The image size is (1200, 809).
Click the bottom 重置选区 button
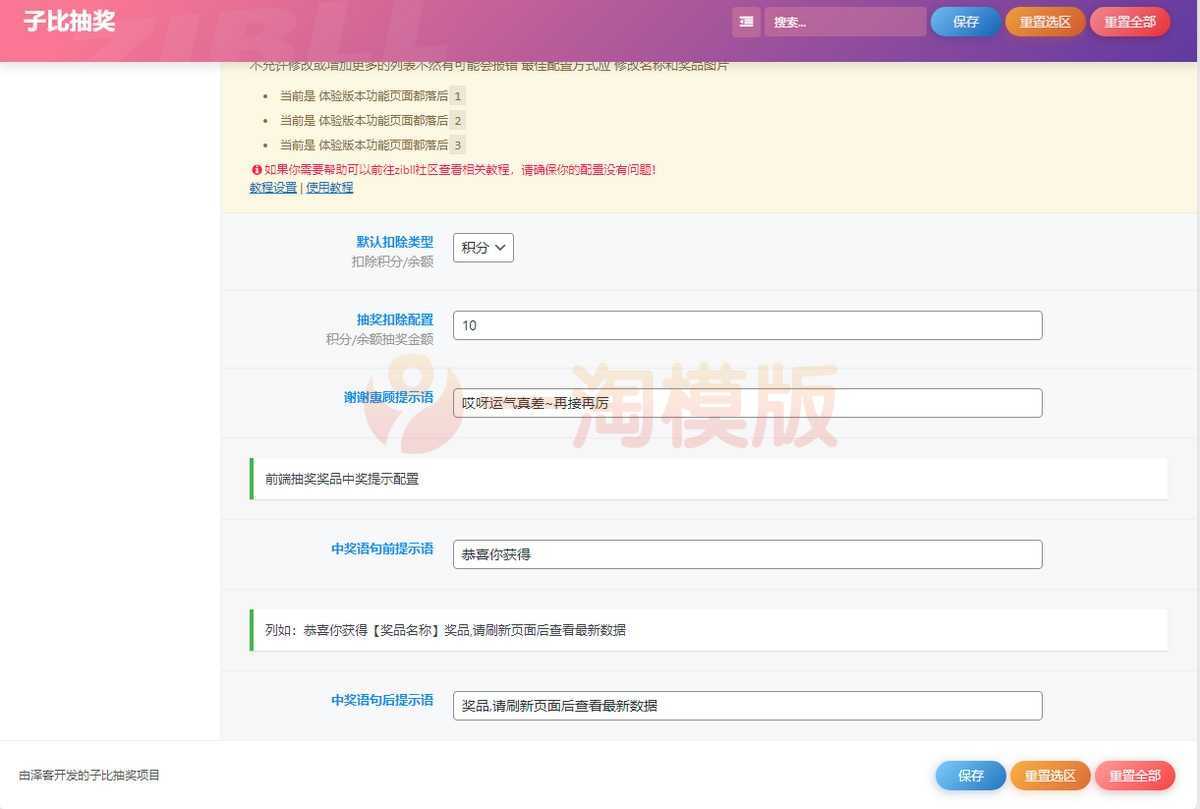coord(1050,775)
